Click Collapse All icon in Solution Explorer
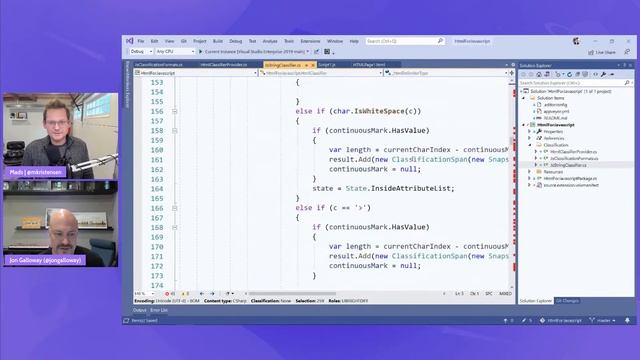640x360 pixels. (578, 74)
